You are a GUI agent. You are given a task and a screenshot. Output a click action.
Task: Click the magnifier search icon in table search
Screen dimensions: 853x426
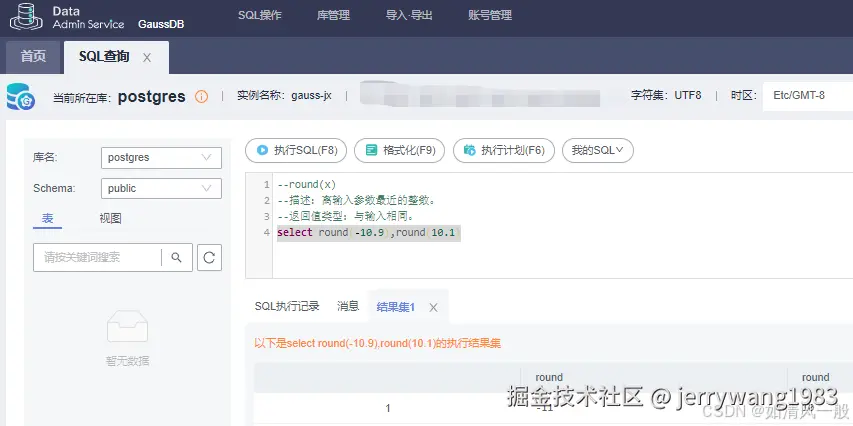[176, 257]
